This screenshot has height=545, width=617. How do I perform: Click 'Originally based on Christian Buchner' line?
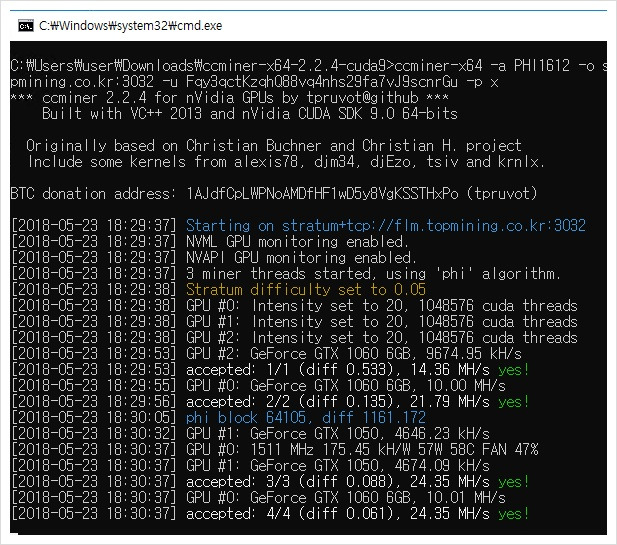click(x=273, y=146)
